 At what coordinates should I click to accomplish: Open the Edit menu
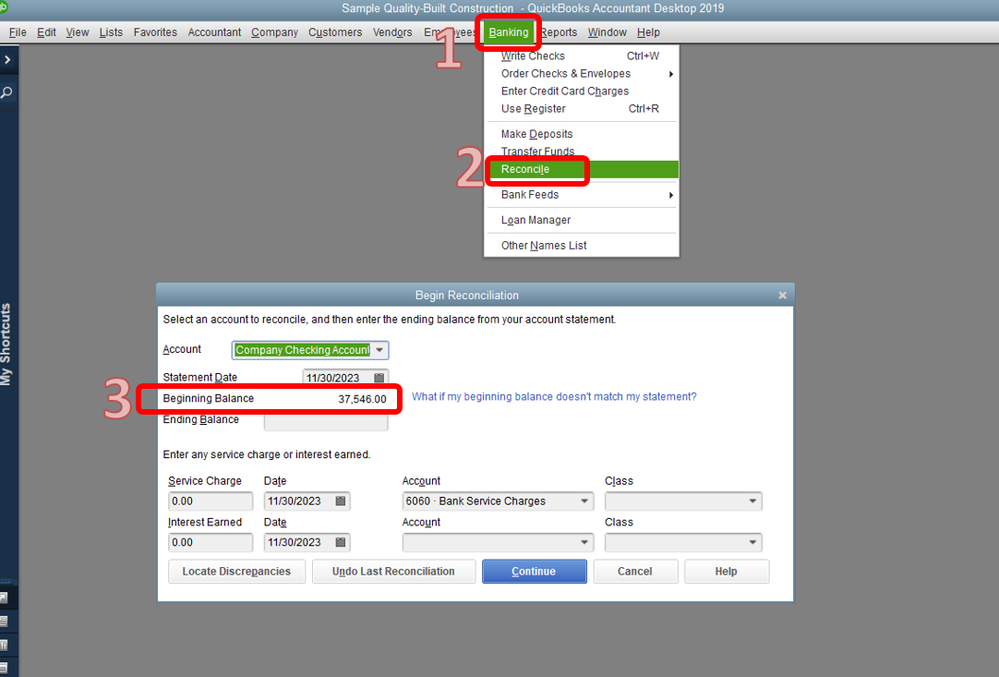tap(46, 32)
